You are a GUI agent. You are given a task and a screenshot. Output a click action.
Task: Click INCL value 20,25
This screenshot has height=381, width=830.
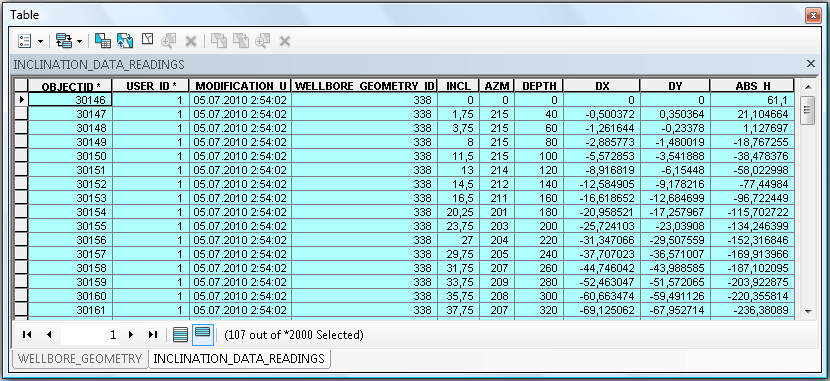coord(458,212)
